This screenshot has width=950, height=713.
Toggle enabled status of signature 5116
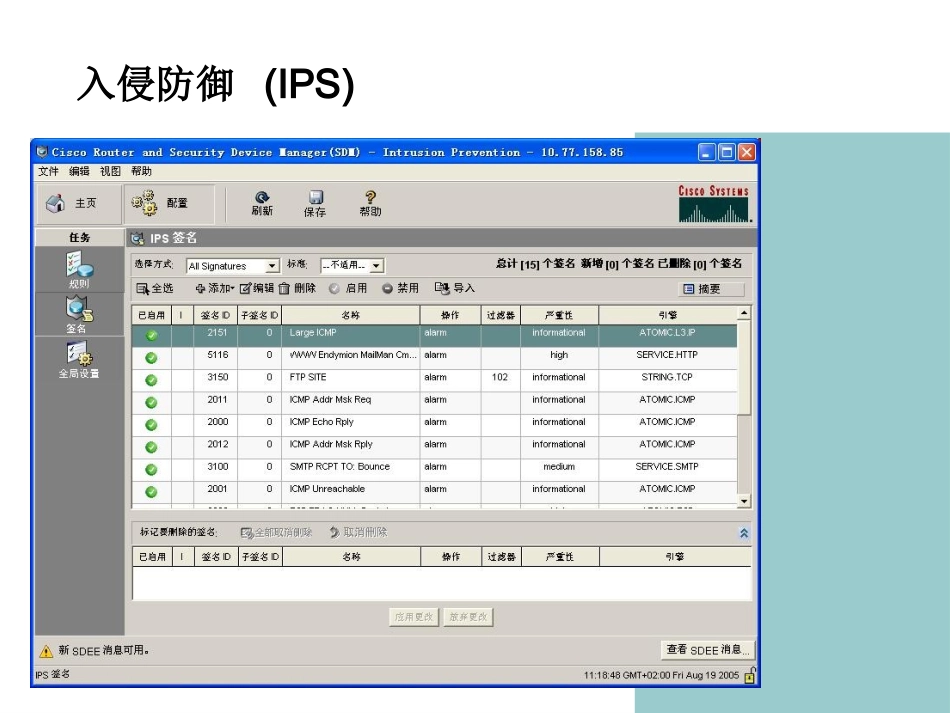(151, 357)
